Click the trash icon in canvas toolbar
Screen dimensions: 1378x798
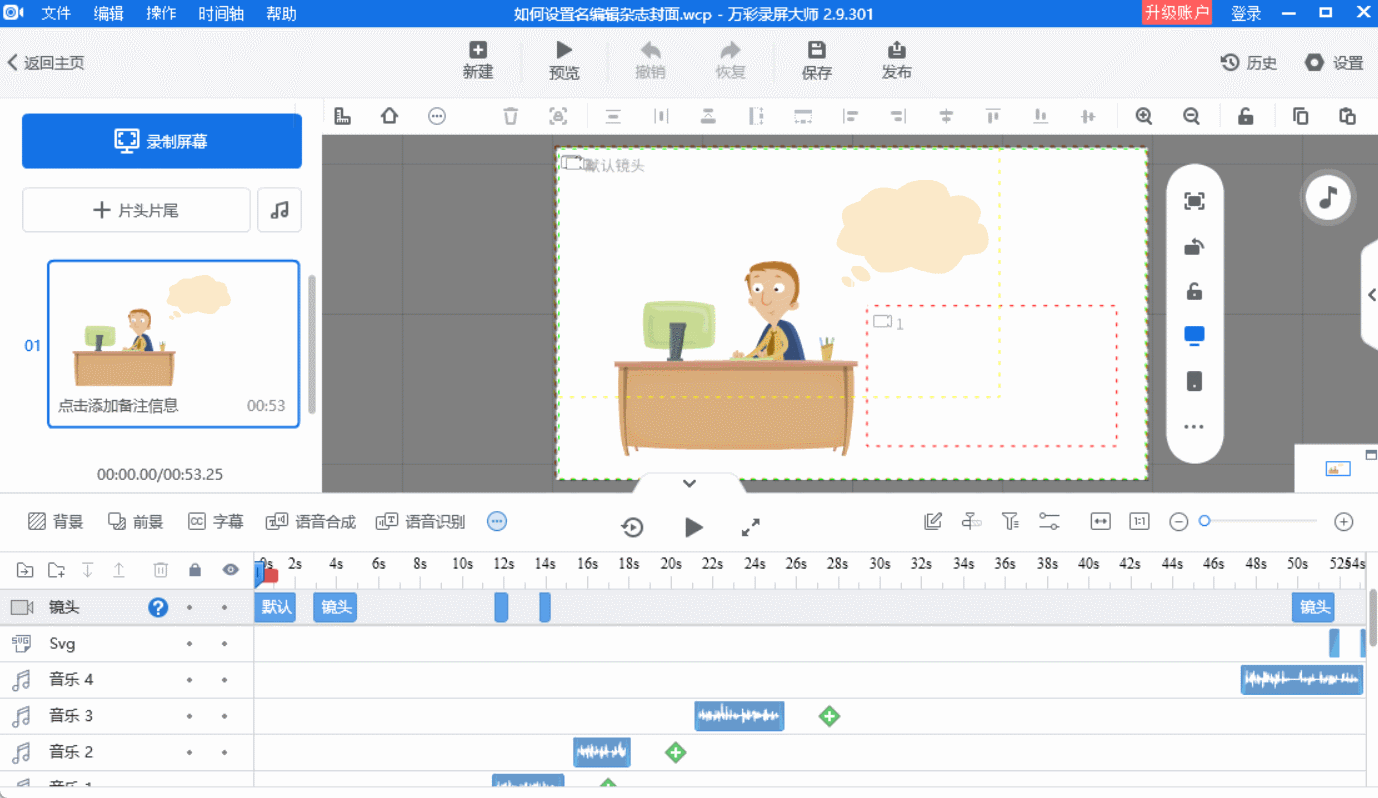[x=511, y=116]
